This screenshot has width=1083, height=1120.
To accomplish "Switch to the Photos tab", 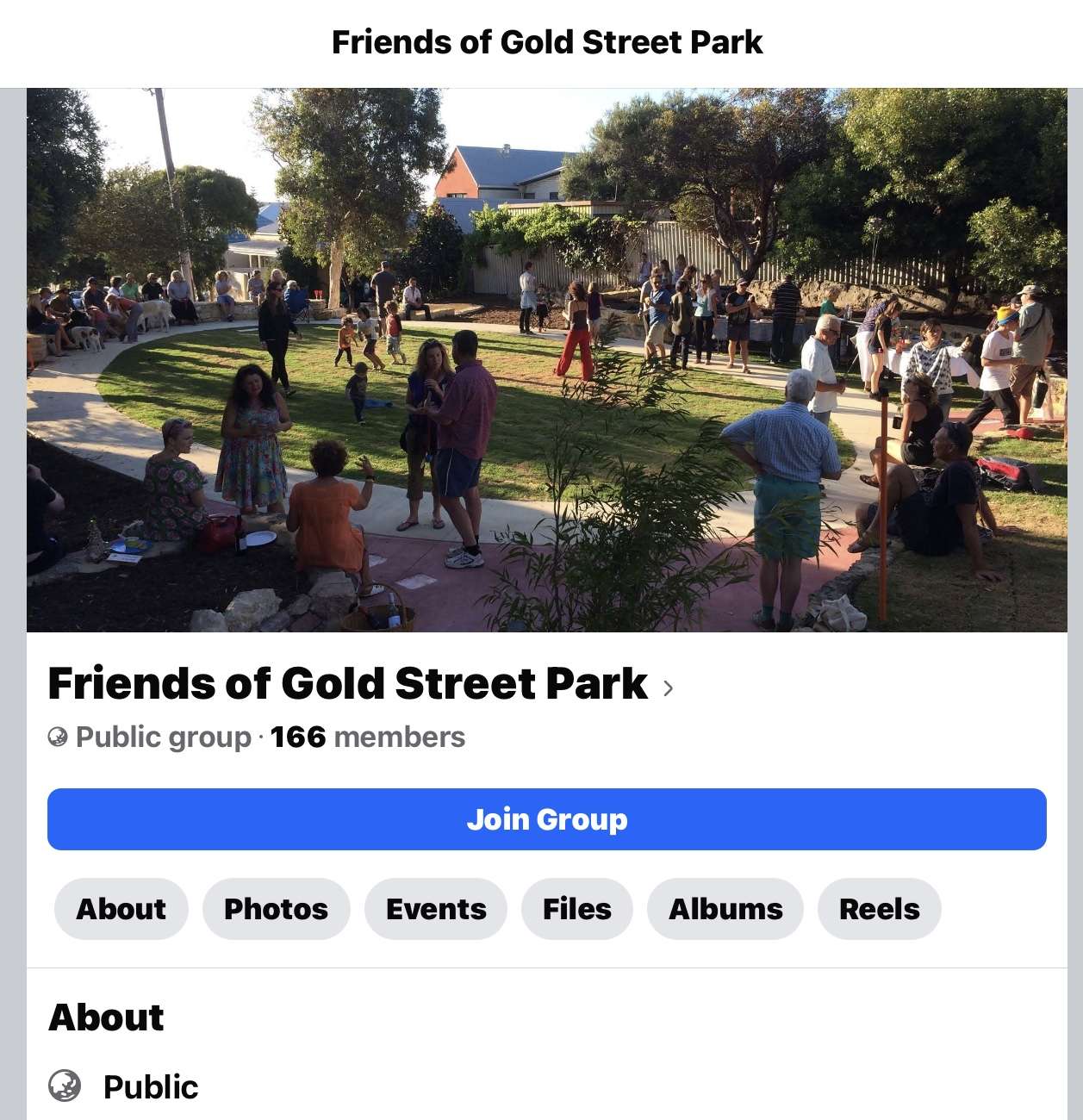I will coord(276,909).
